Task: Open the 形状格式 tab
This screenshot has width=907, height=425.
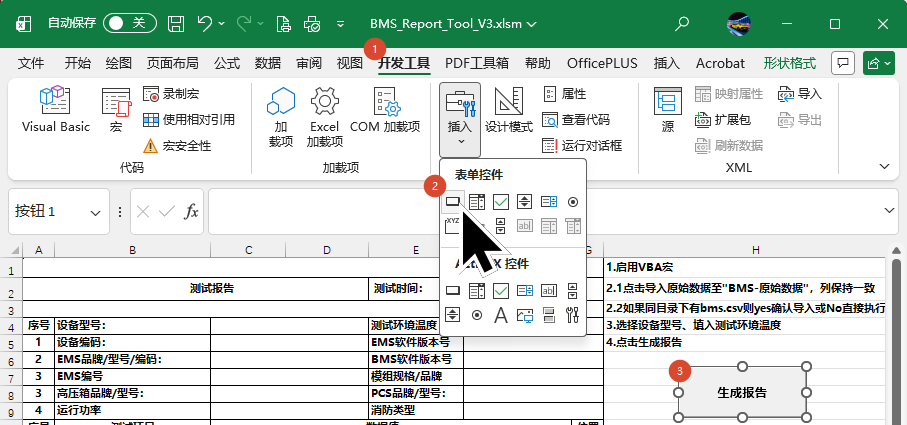Action: [x=789, y=63]
